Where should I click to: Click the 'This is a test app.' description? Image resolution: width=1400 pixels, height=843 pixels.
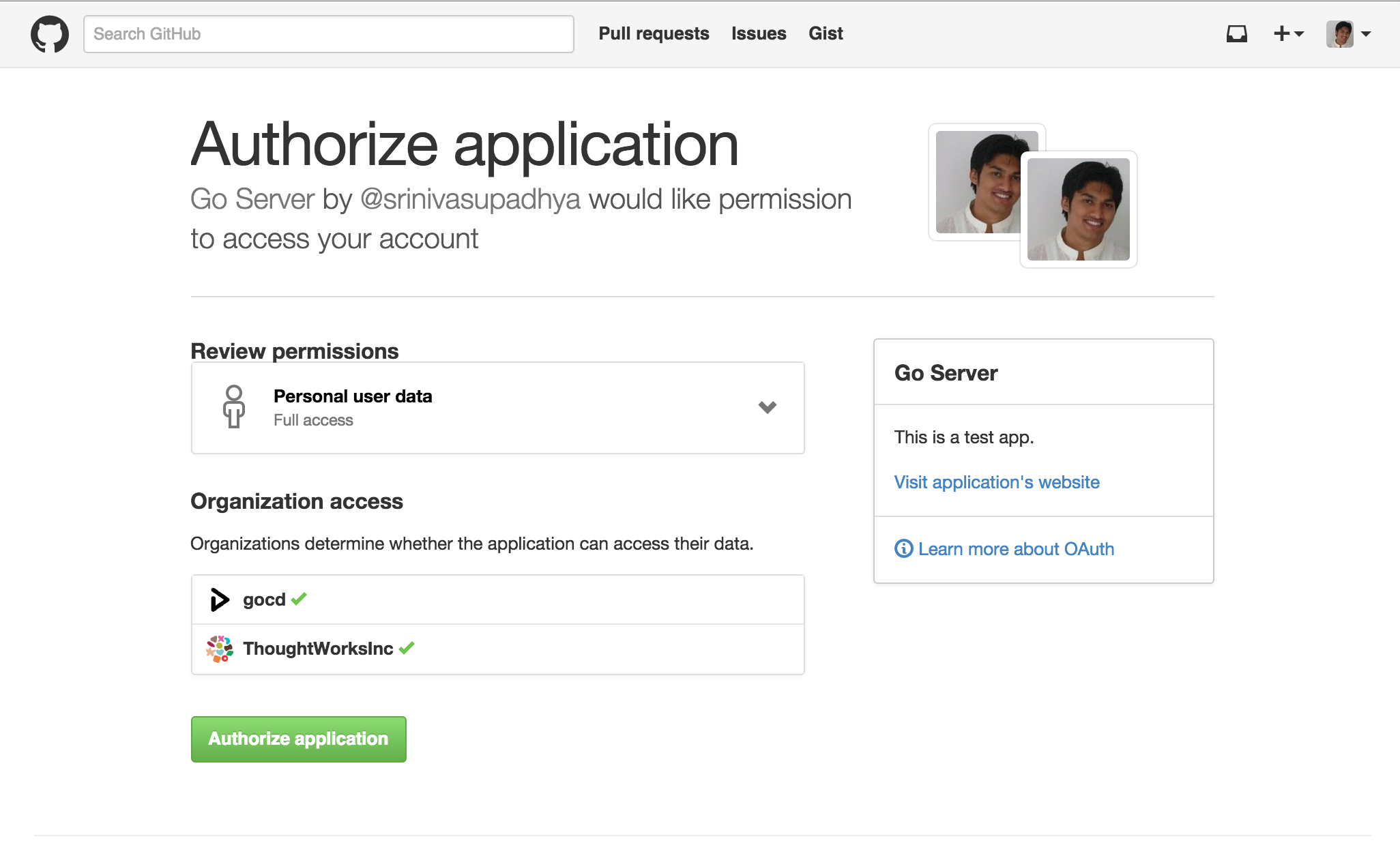[964, 437]
